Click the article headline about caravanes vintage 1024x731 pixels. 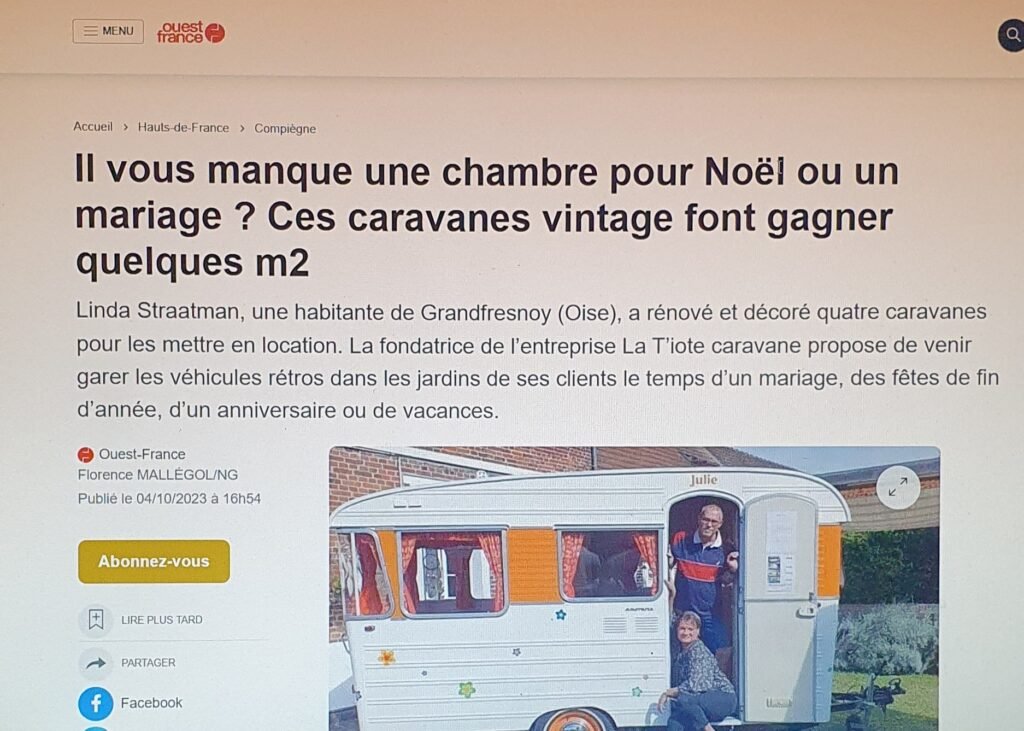[487, 217]
